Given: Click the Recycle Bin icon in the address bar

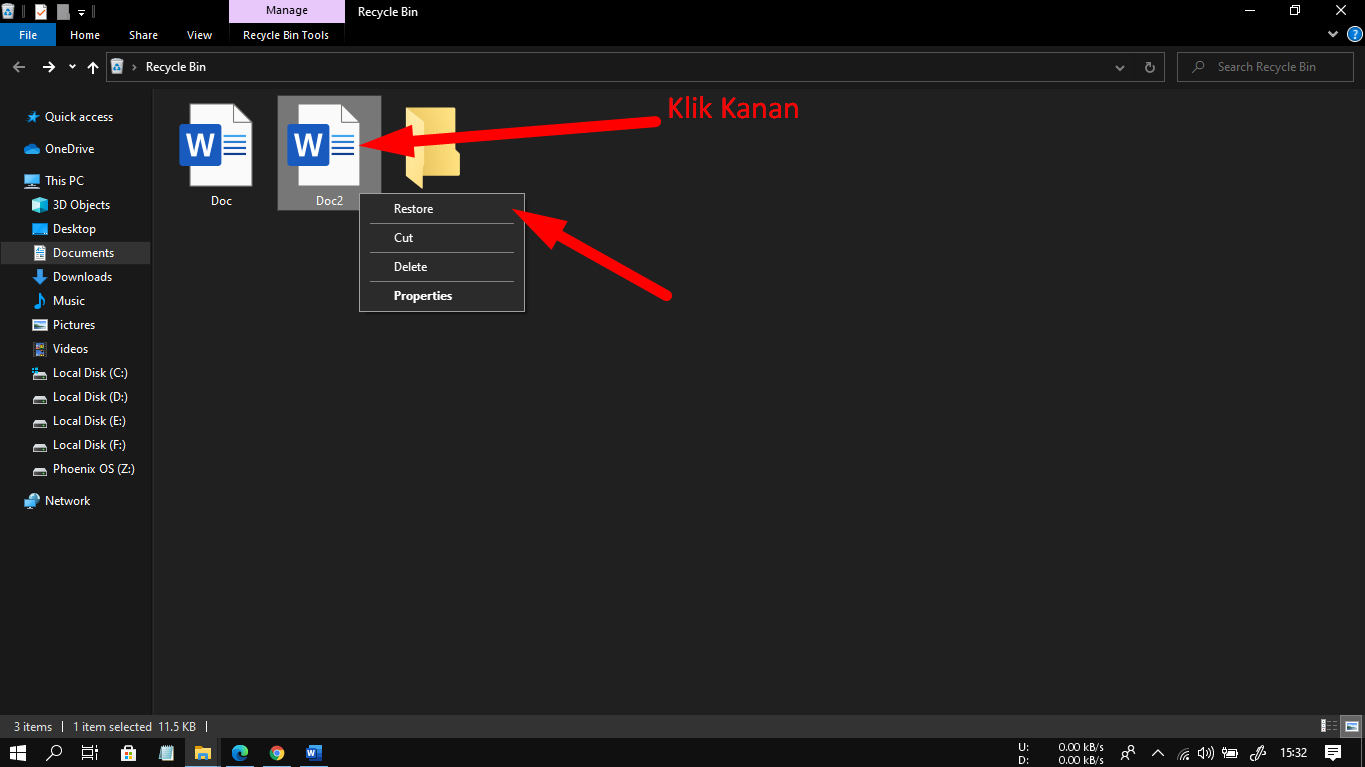Looking at the screenshot, I should [x=117, y=67].
